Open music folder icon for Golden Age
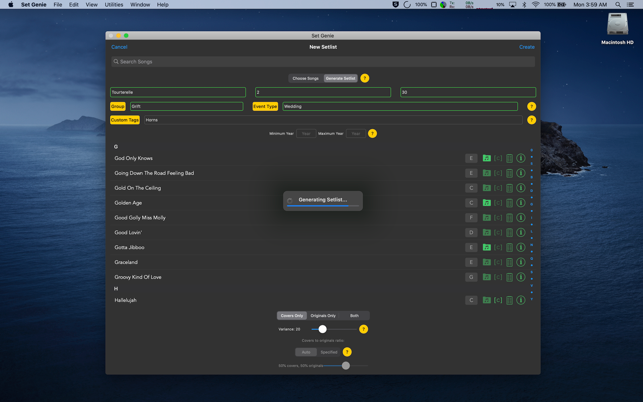 point(486,203)
